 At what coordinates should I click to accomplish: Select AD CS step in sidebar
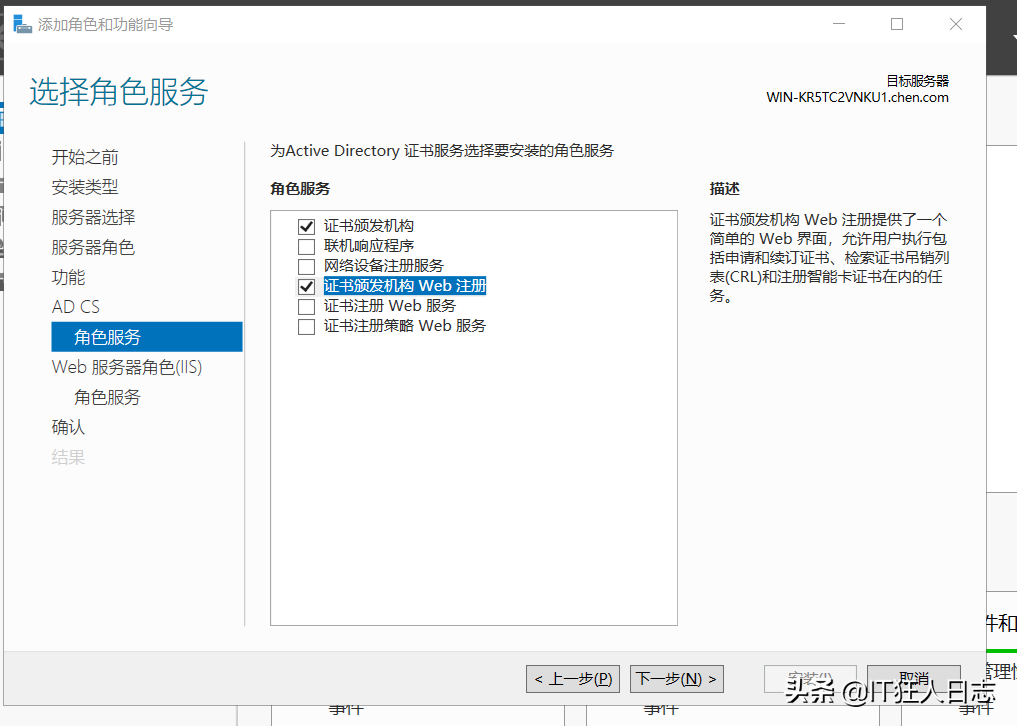[x=76, y=307]
